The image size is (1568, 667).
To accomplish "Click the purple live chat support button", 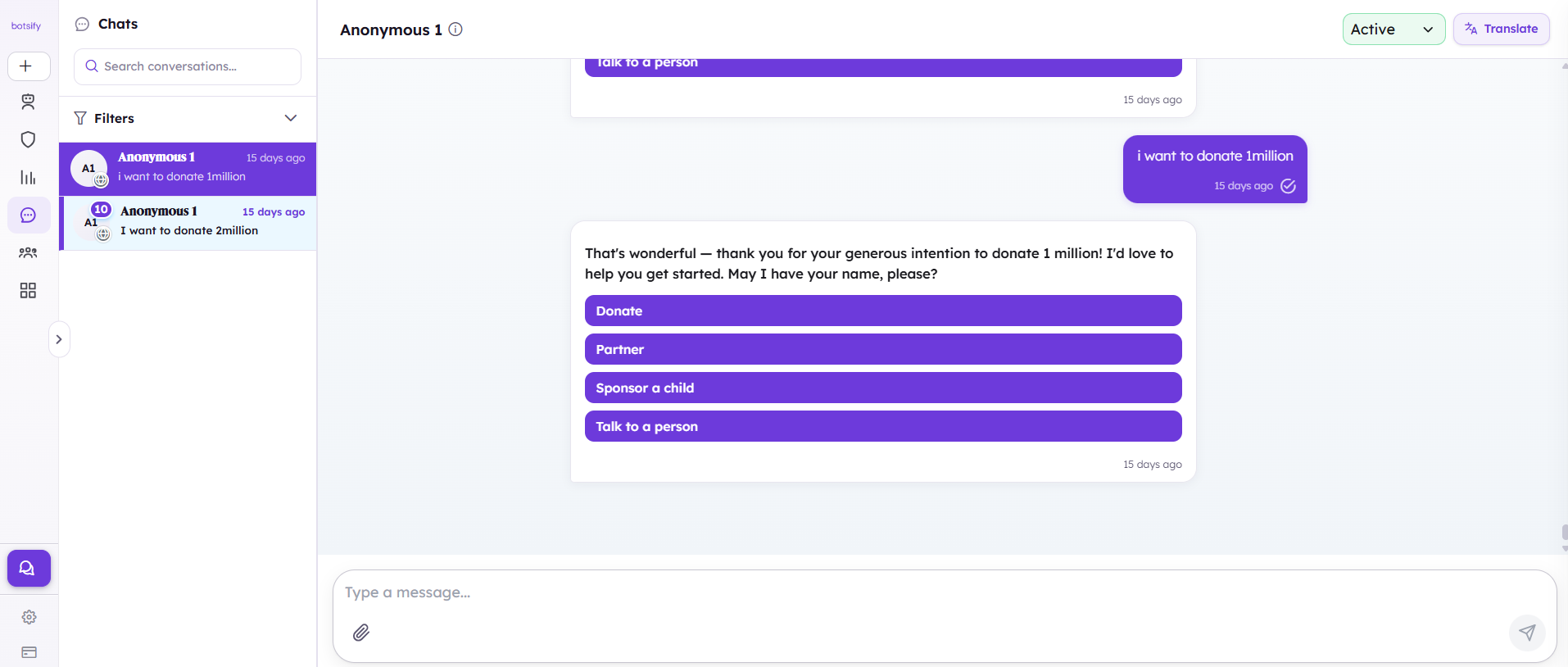I will click(29, 568).
